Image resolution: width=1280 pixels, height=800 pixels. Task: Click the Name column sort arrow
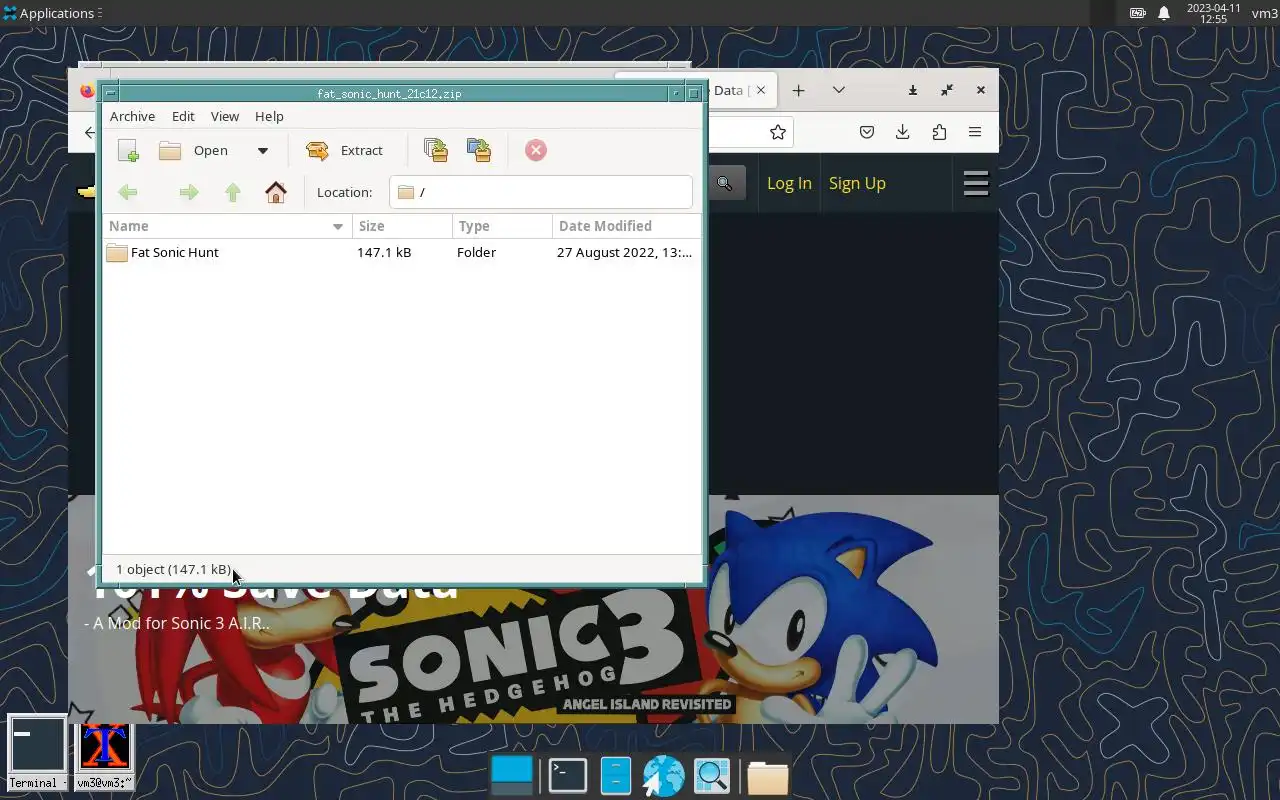[x=338, y=227]
